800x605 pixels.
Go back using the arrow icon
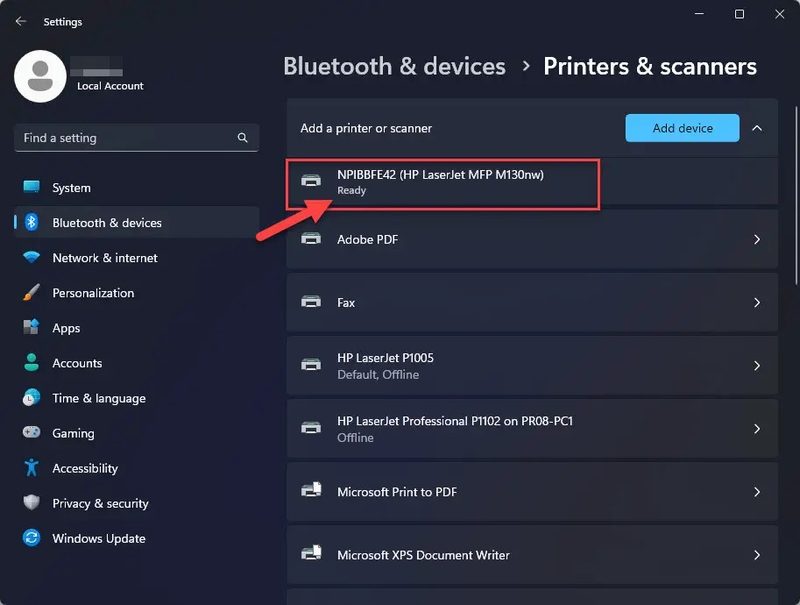click(x=21, y=21)
